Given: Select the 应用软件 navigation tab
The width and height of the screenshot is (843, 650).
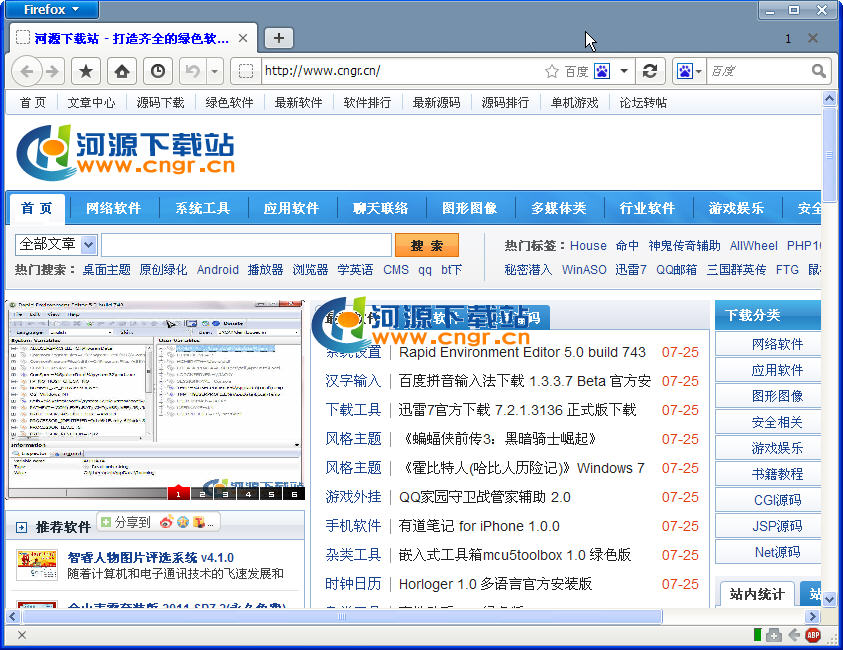Looking at the screenshot, I should (x=291, y=208).
